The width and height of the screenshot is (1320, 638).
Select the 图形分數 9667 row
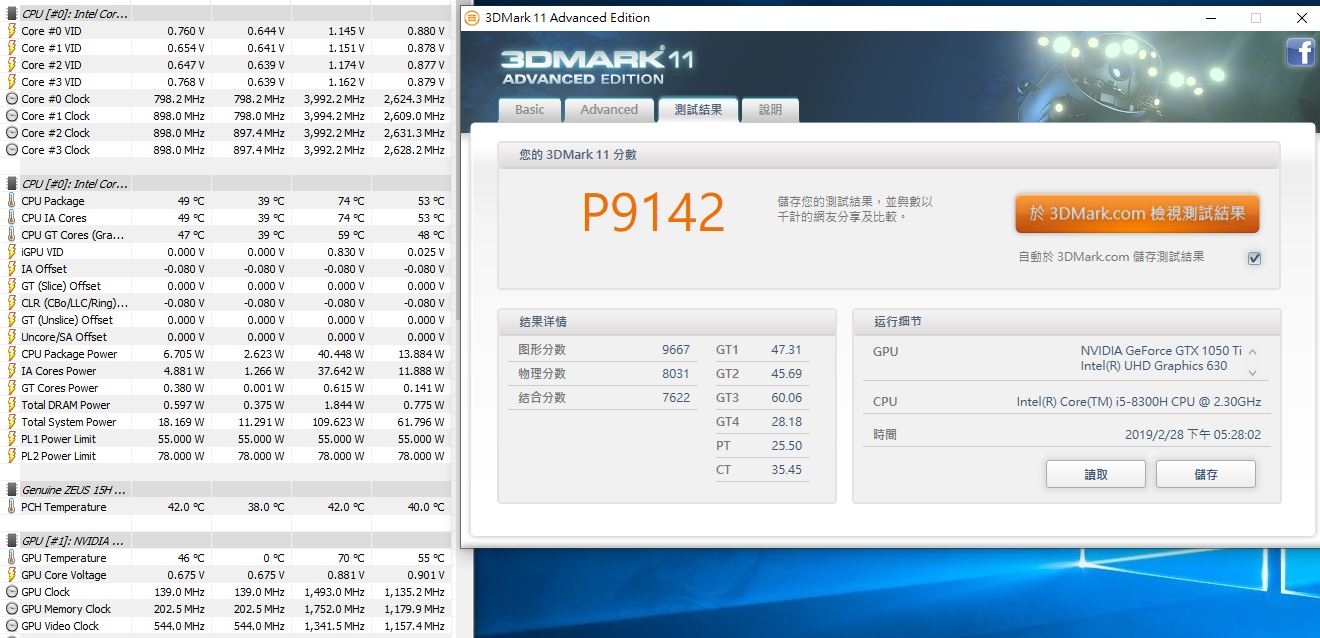[604, 350]
